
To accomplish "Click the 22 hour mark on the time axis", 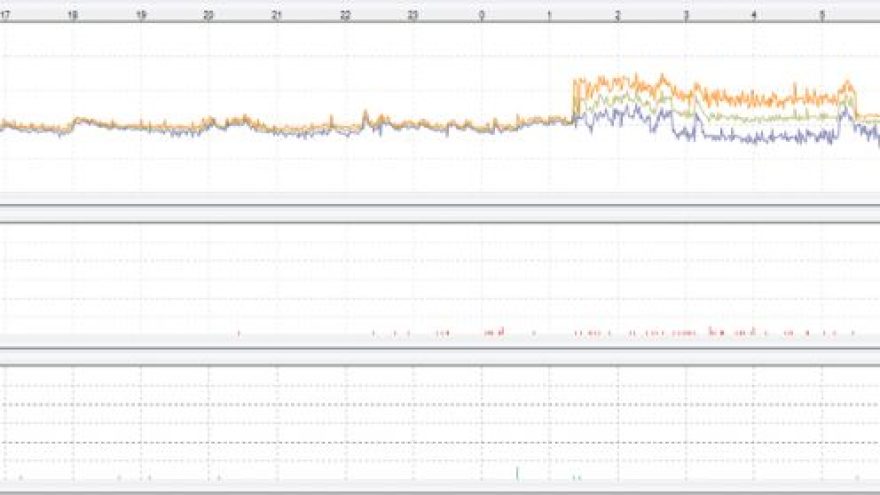I will click(x=345, y=16).
